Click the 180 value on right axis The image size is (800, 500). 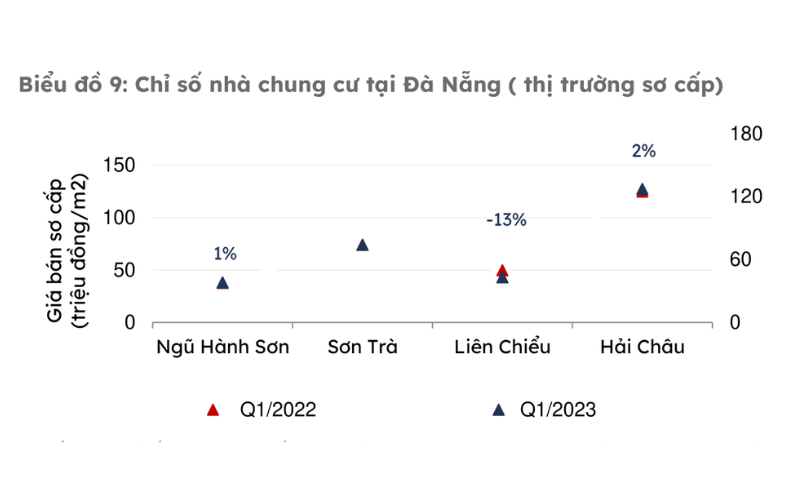pyautogui.click(x=746, y=134)
